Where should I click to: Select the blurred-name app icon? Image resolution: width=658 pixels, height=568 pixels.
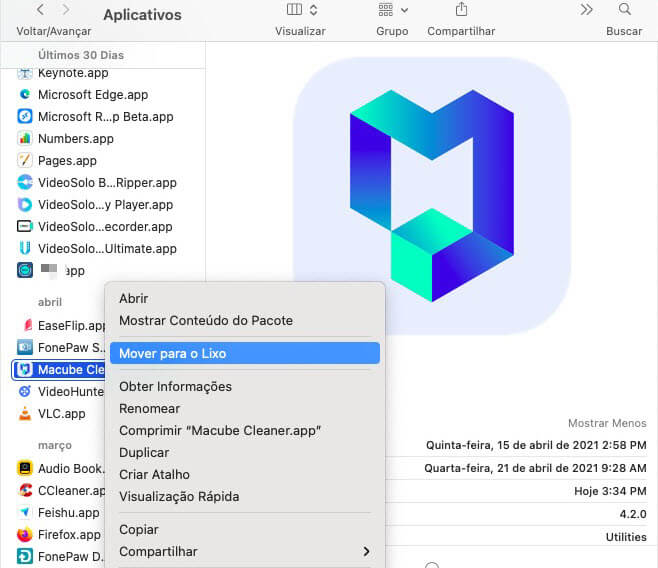(25, 270)
